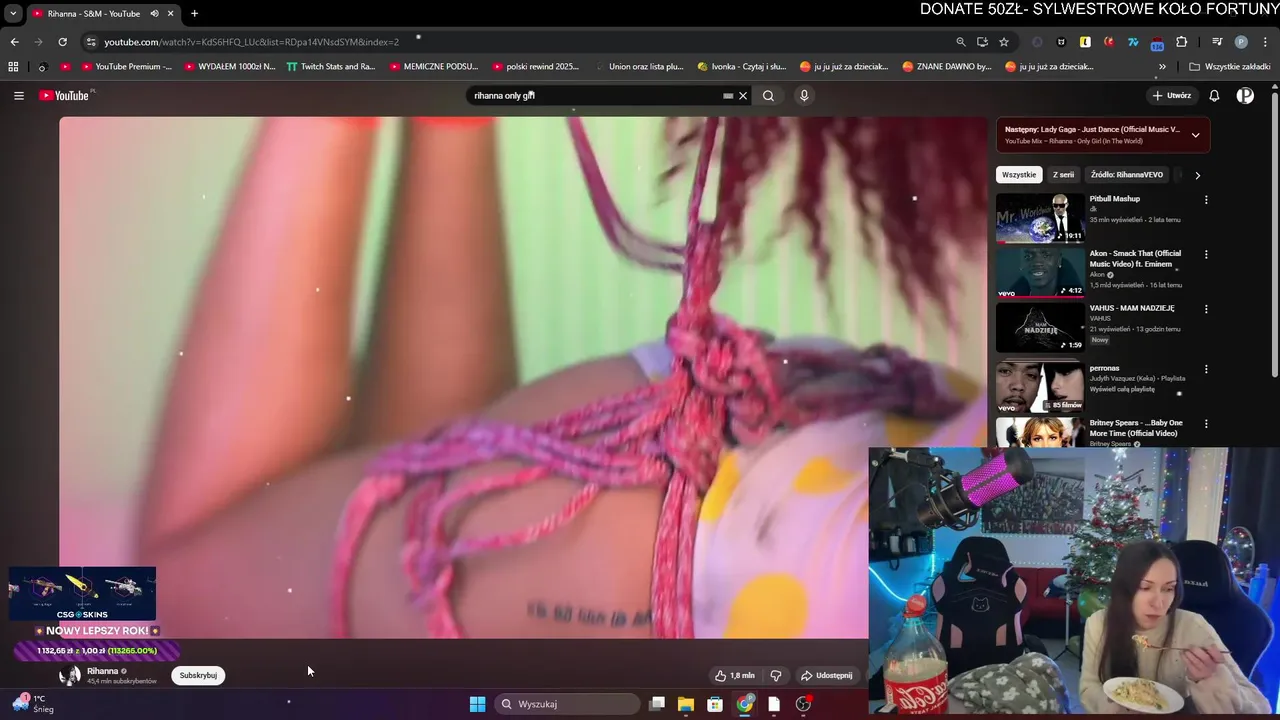The width and height of the screenshot is (1280, 720).
Task: Open Union oraz lista plu... bookmark
Action: (x=638, y=67)
